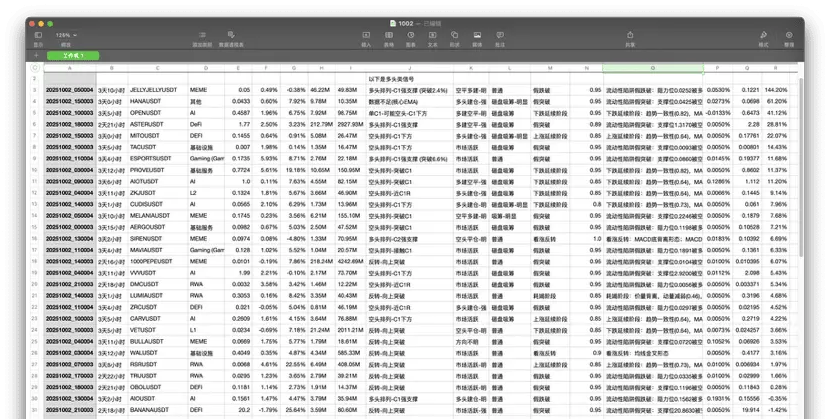Click the 以下是多头类信号 heading cell

click(410, 79)
